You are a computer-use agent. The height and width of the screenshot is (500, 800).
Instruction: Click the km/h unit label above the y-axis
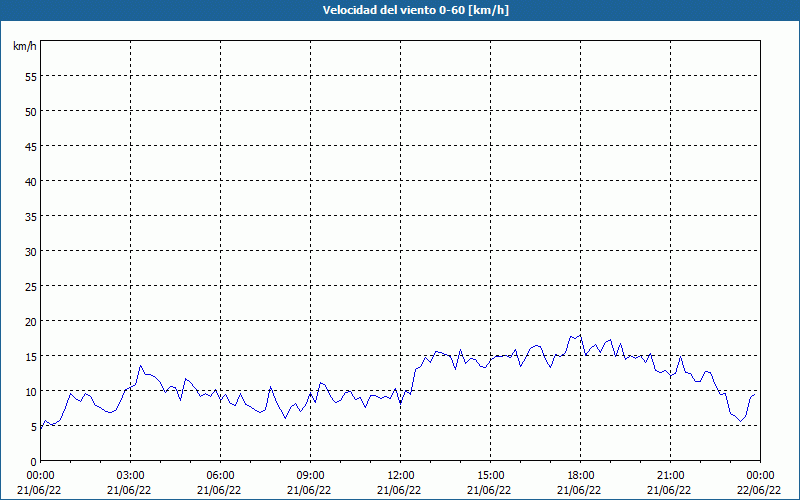[x=25, y=47]
